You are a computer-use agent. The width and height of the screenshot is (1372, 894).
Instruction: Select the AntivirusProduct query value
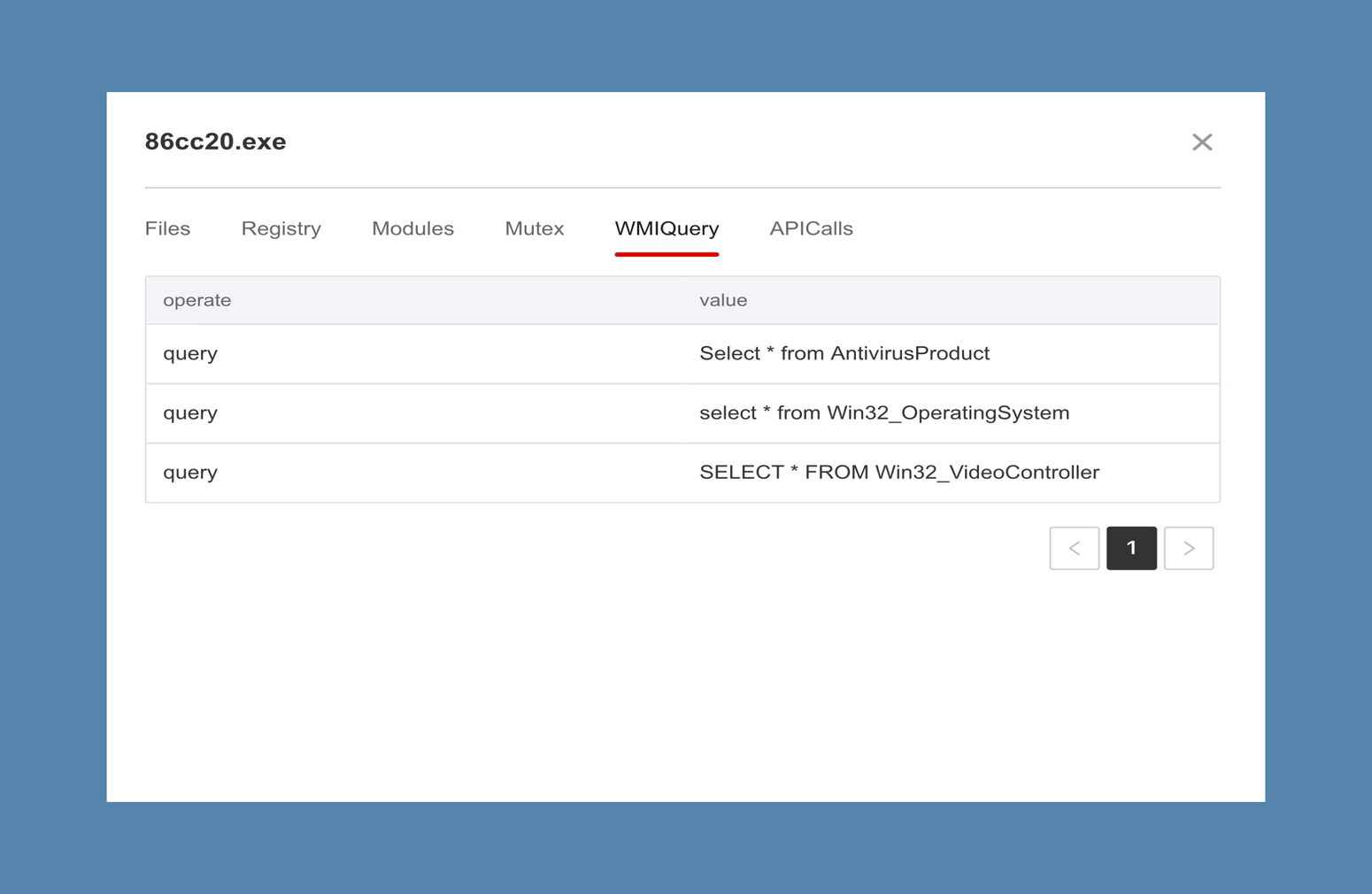tap(844, 353)
